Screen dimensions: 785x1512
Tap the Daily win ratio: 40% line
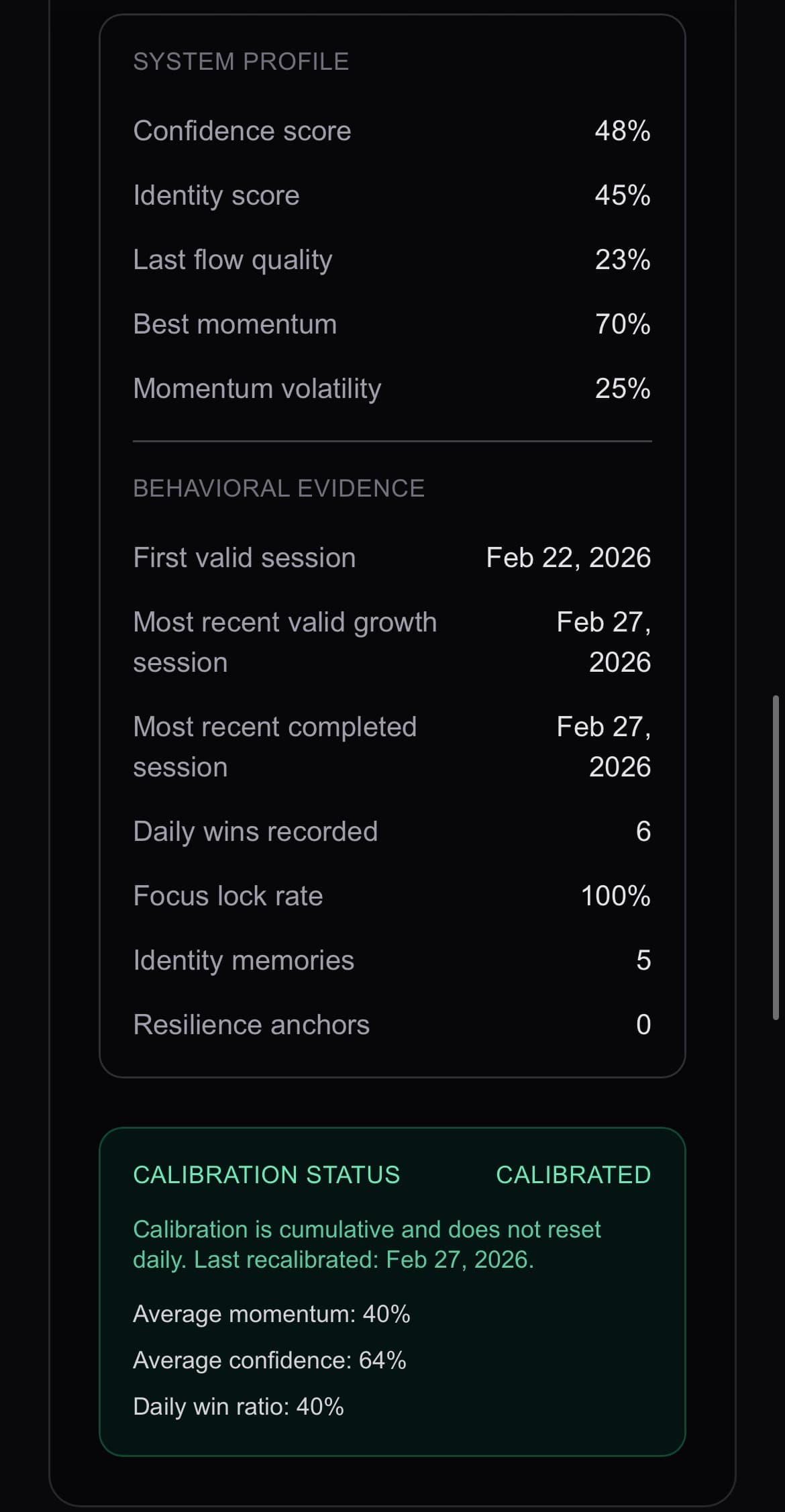238,1406
